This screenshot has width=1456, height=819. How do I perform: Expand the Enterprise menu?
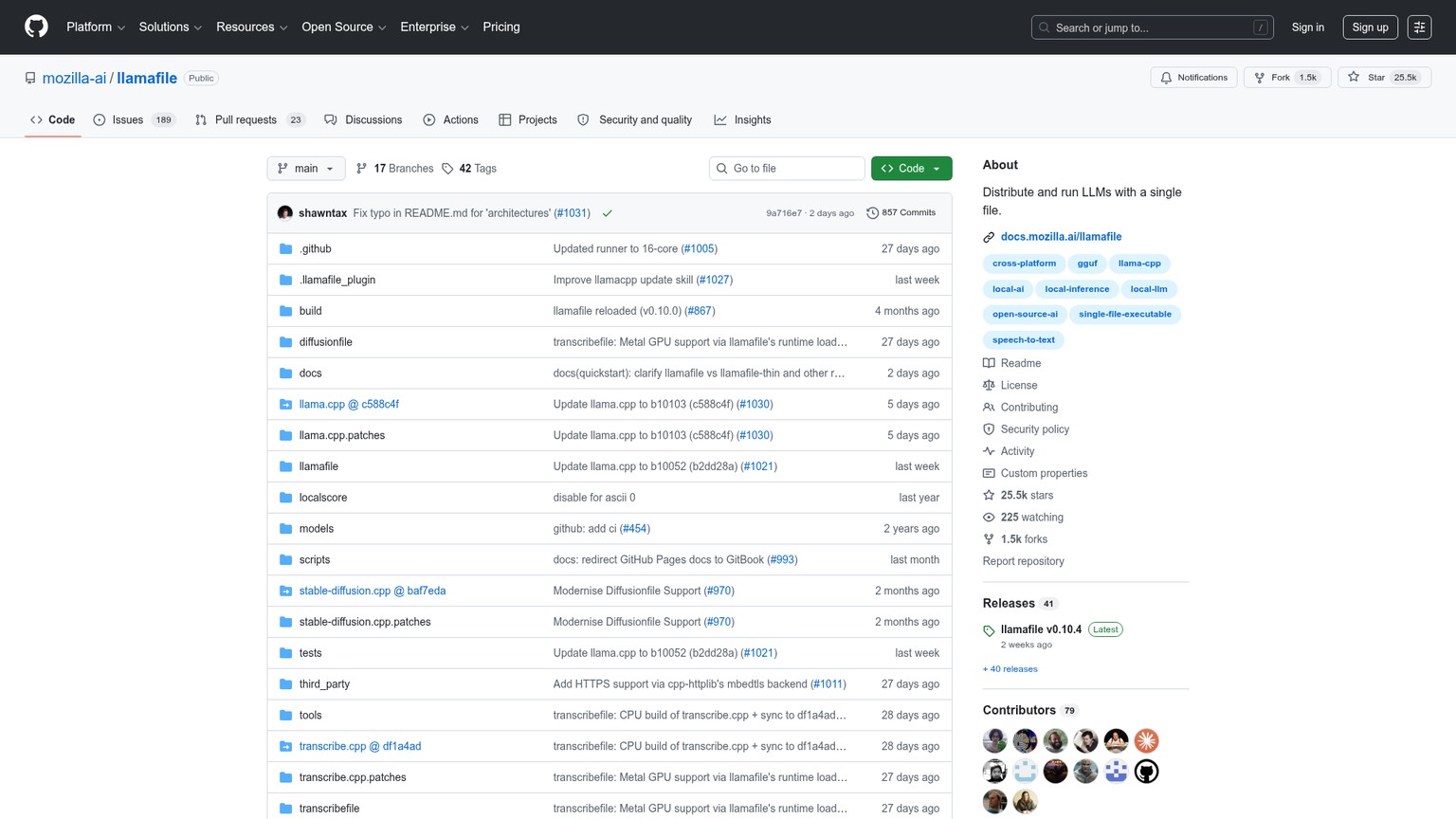click(x=435, y=27)
